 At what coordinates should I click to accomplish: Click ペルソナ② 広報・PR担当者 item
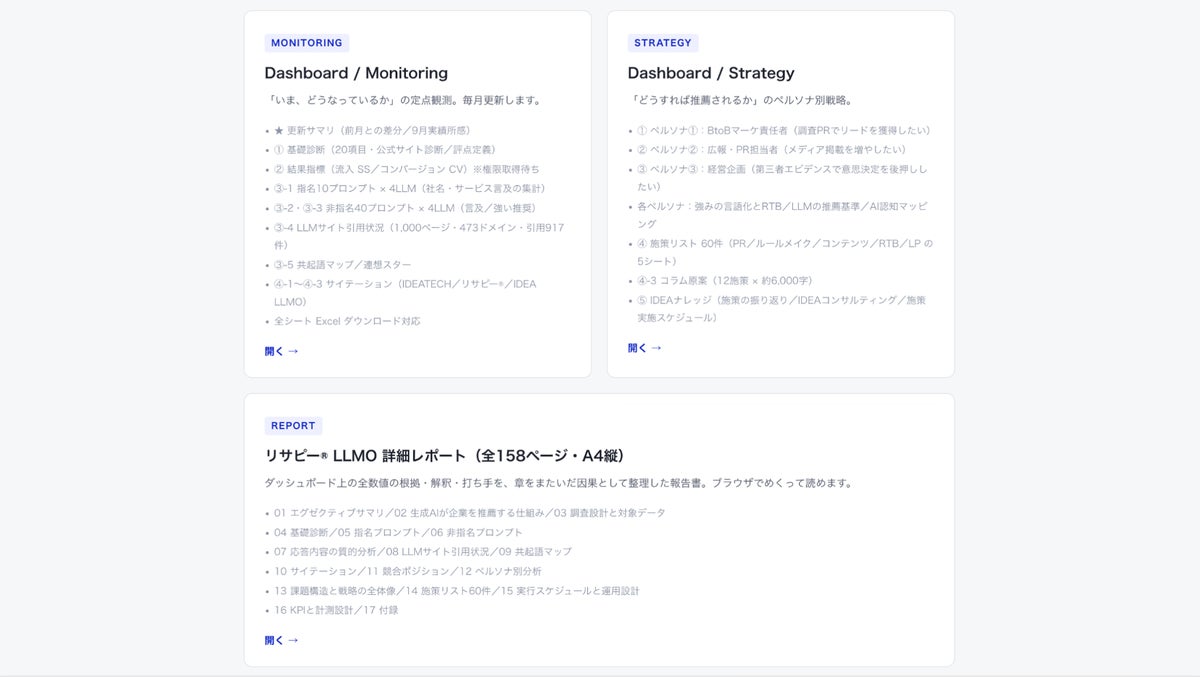[772, 150]
